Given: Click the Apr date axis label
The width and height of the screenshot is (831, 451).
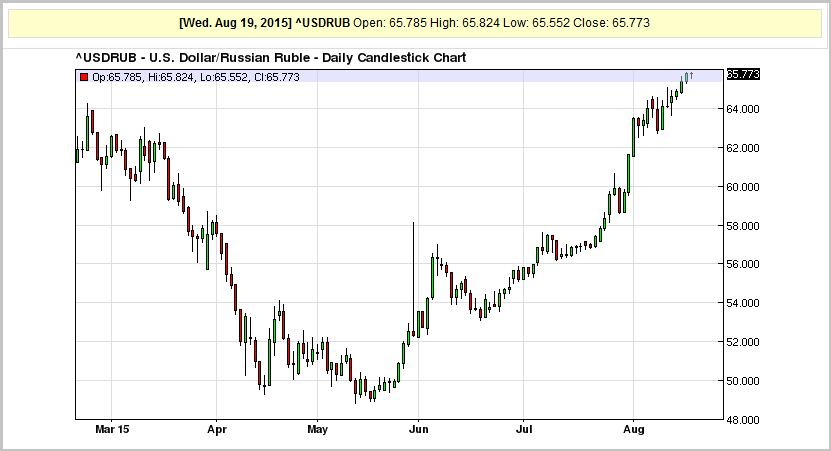Looking at the screenshot, I should [217, 430].
